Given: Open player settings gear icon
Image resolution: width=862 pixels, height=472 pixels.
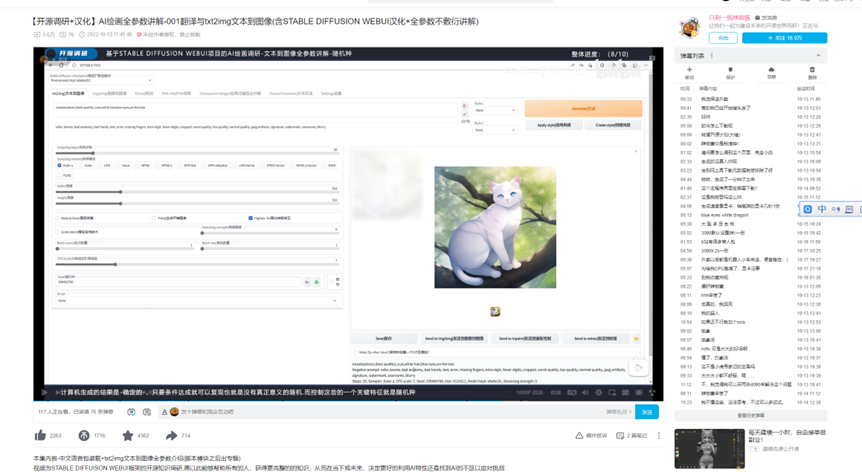Looking at the screenshot, I should coord(599,393).
